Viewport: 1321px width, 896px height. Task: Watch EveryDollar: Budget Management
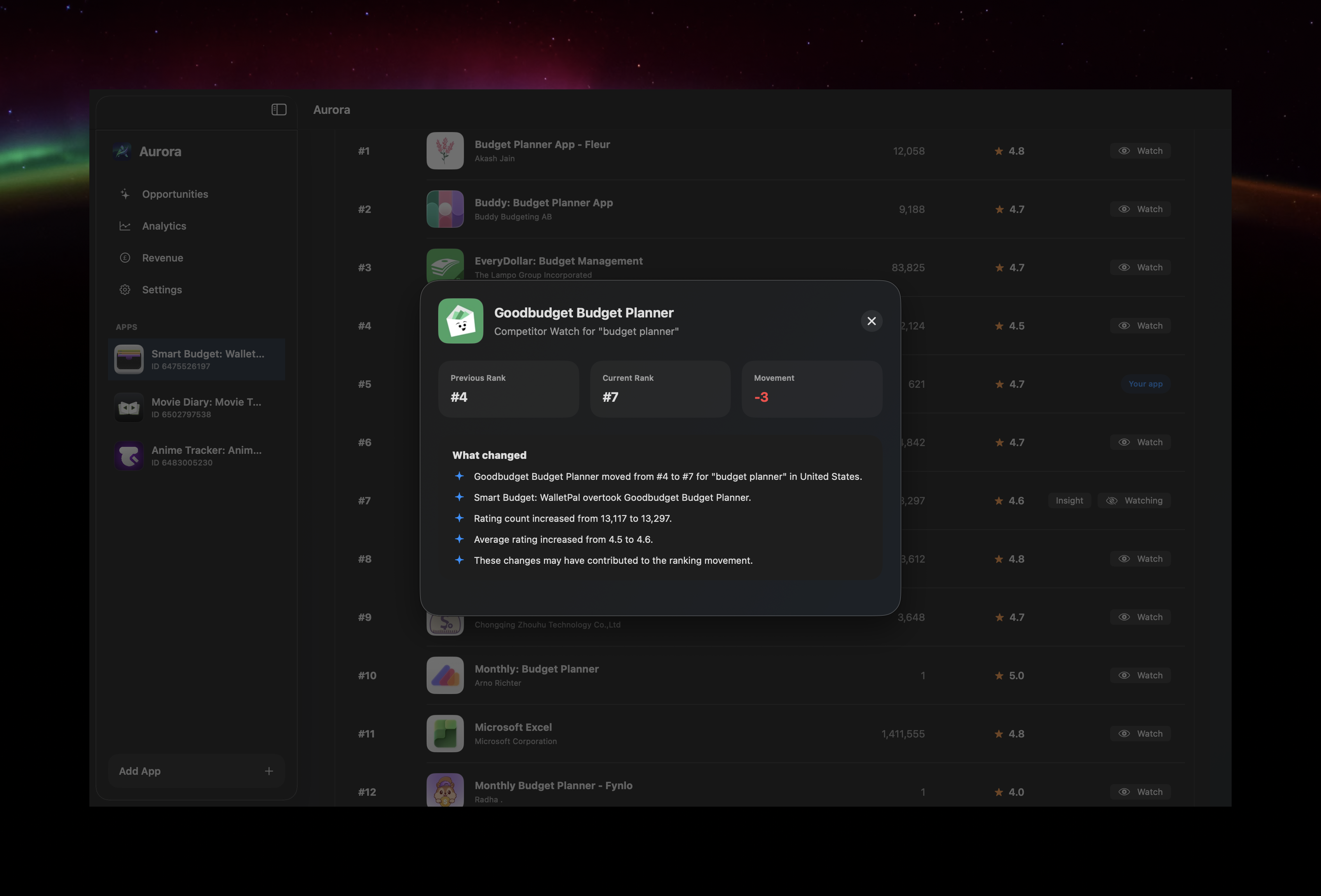tap(1140, 267)
